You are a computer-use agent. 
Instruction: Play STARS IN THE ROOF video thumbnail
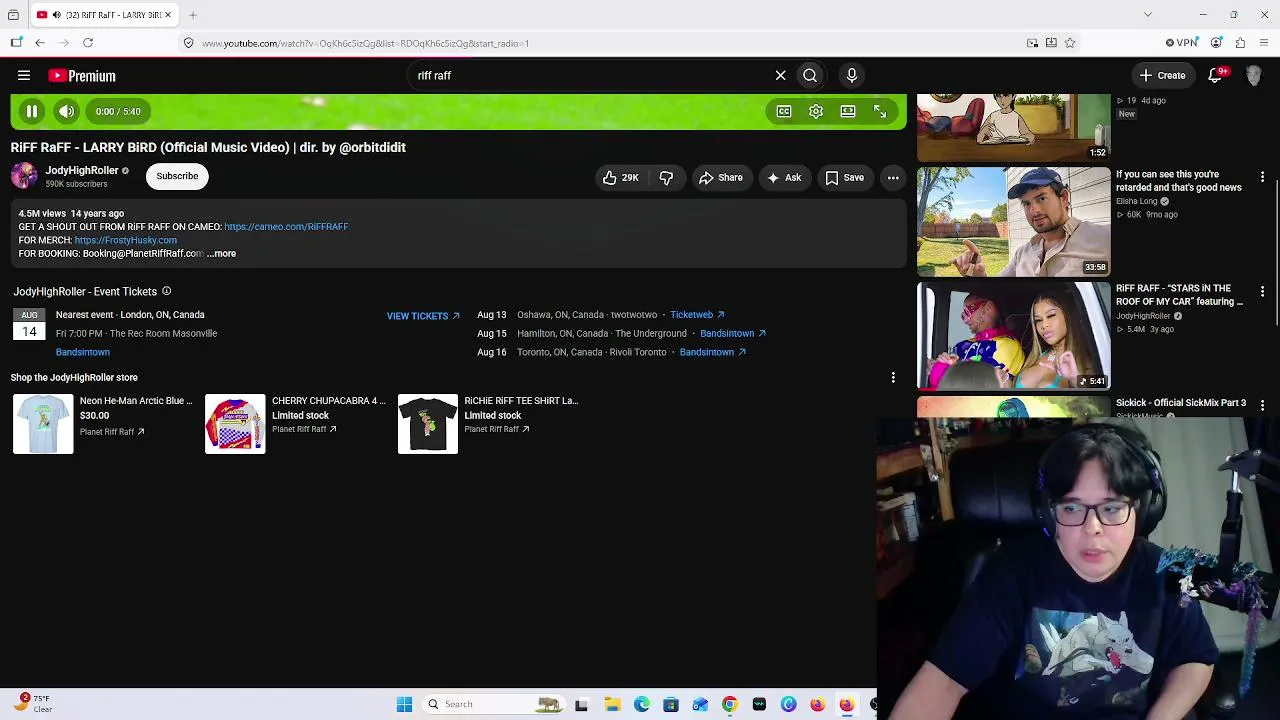[1013, 336]
